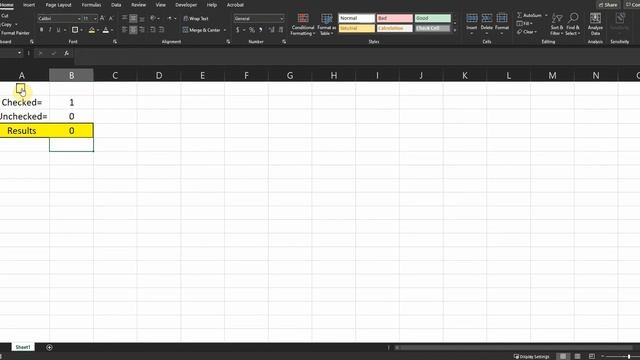Open the Page Layout tab
This screenshot has width=640, height=360.
(x=58, y=5)
